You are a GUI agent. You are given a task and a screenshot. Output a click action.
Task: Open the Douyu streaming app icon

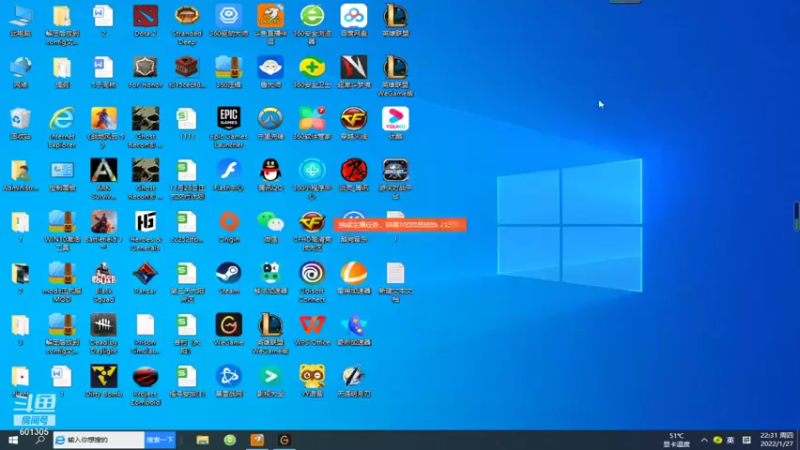coord(270,16)
